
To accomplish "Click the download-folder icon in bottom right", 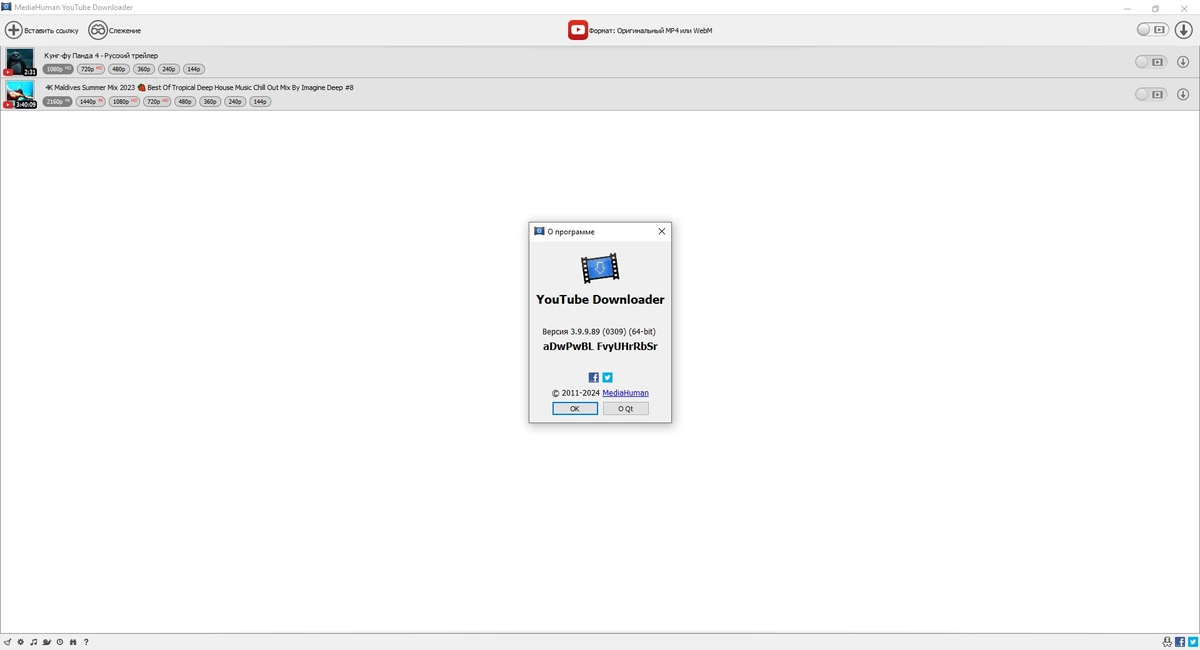I will pyautogui.click(x=1167, y=642).
